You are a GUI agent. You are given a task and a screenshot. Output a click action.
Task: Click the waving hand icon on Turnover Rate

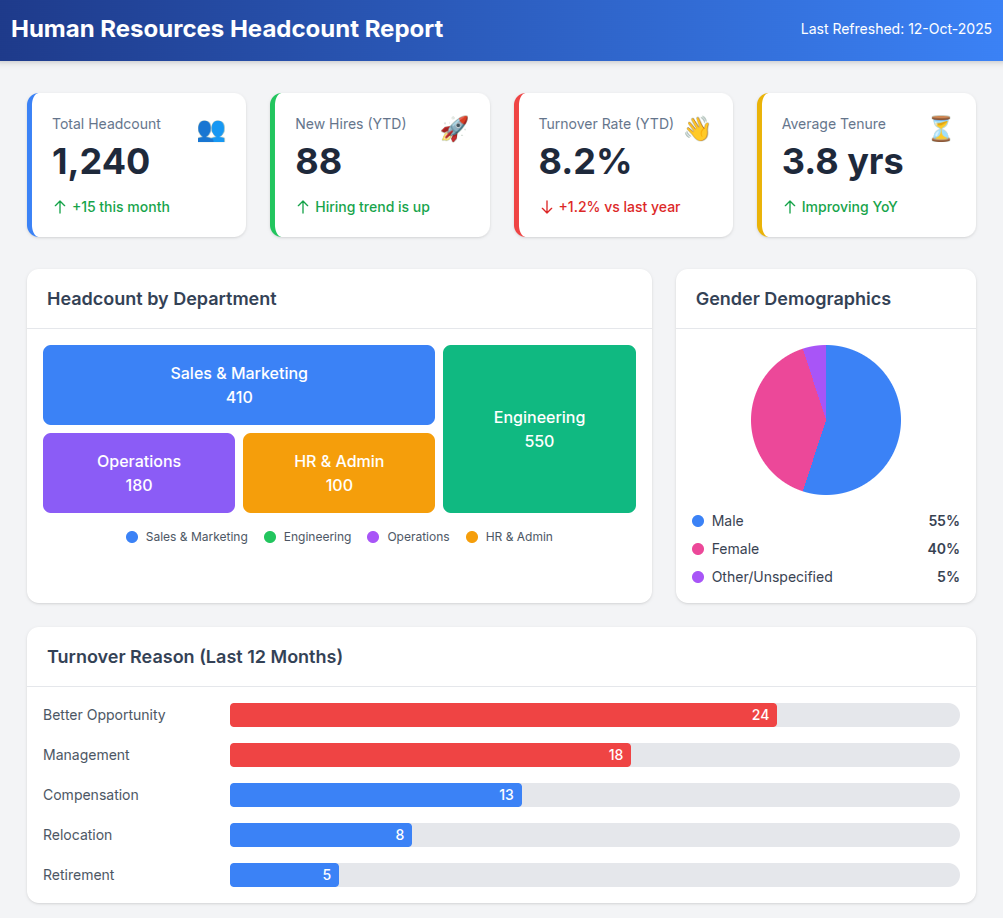697,129
